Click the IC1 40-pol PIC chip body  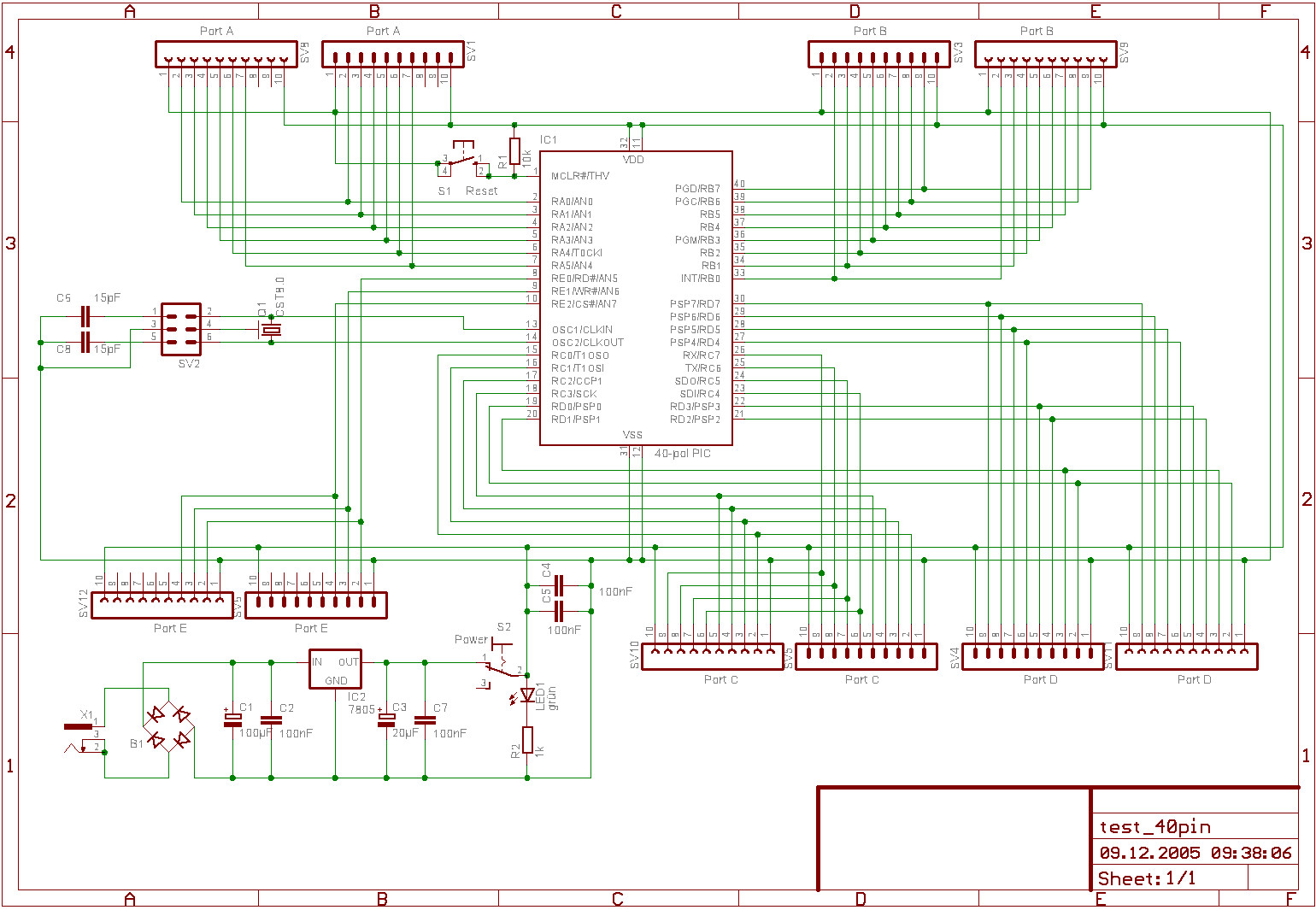636,299
